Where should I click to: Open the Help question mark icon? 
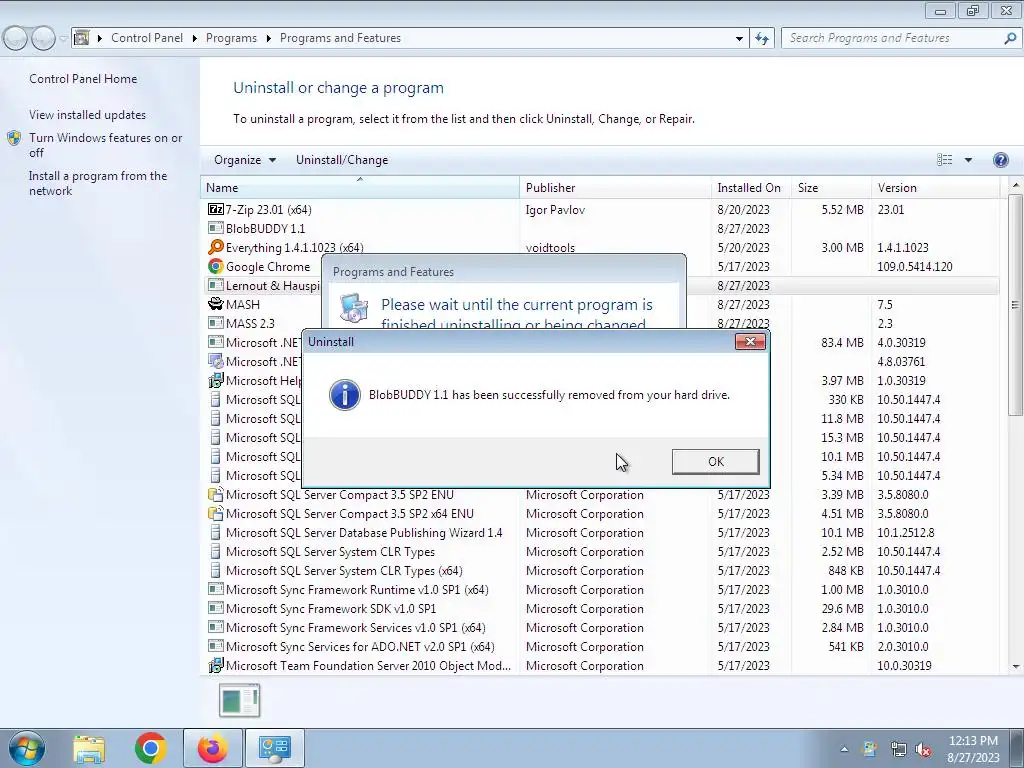point(1000,160)
